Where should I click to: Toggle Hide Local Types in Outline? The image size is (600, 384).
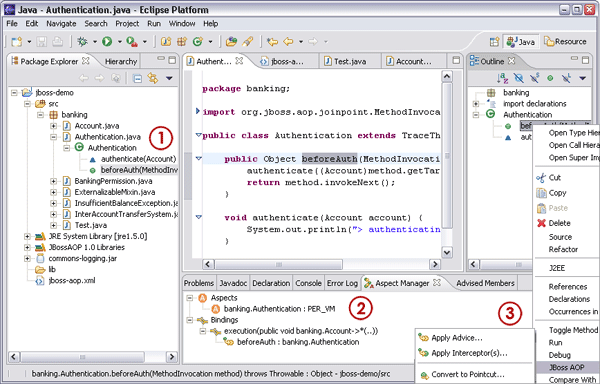566,78
